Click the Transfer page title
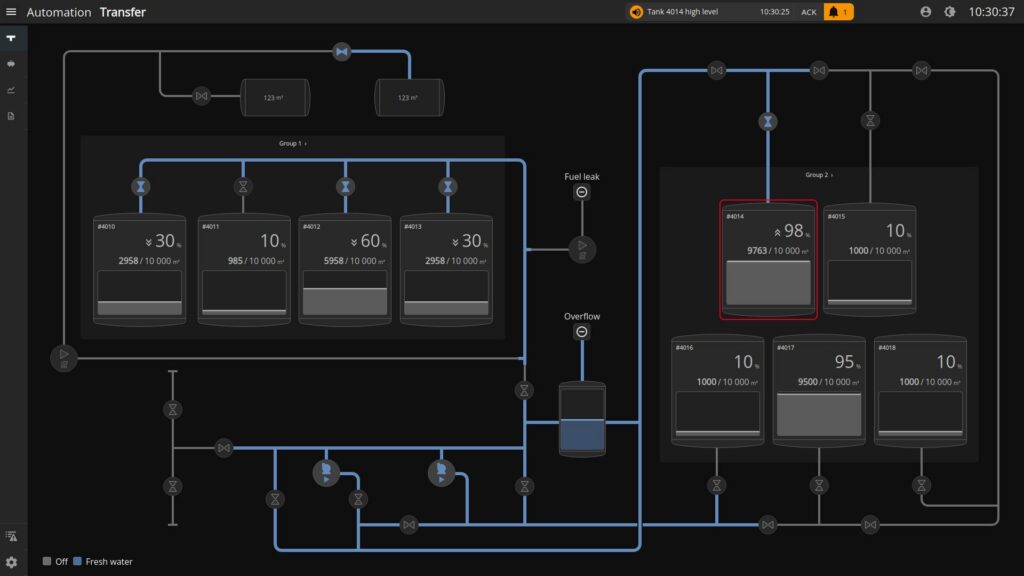The height and width of the screenshot is (576, 1024). pos(123,12)
